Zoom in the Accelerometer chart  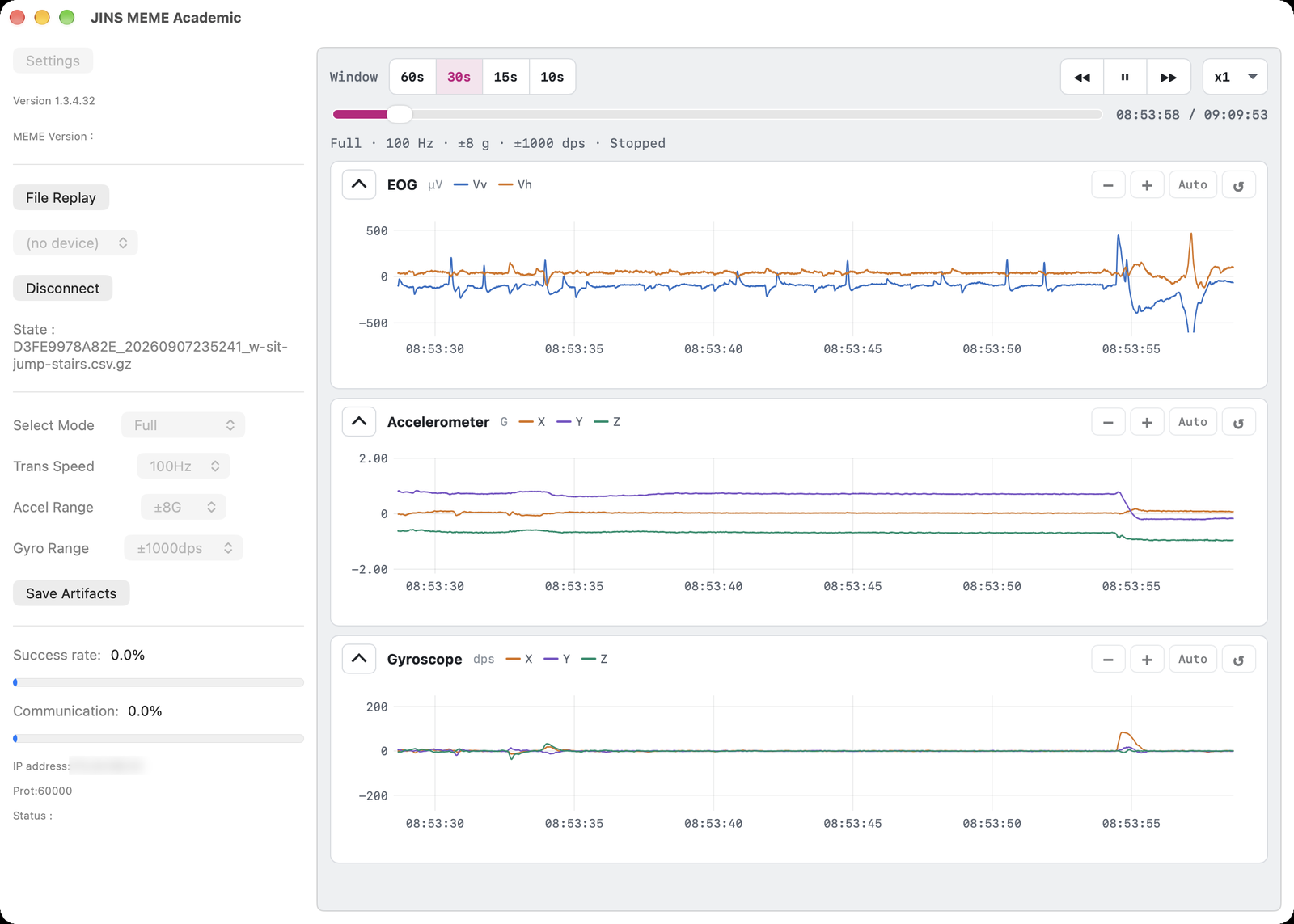1147,422
